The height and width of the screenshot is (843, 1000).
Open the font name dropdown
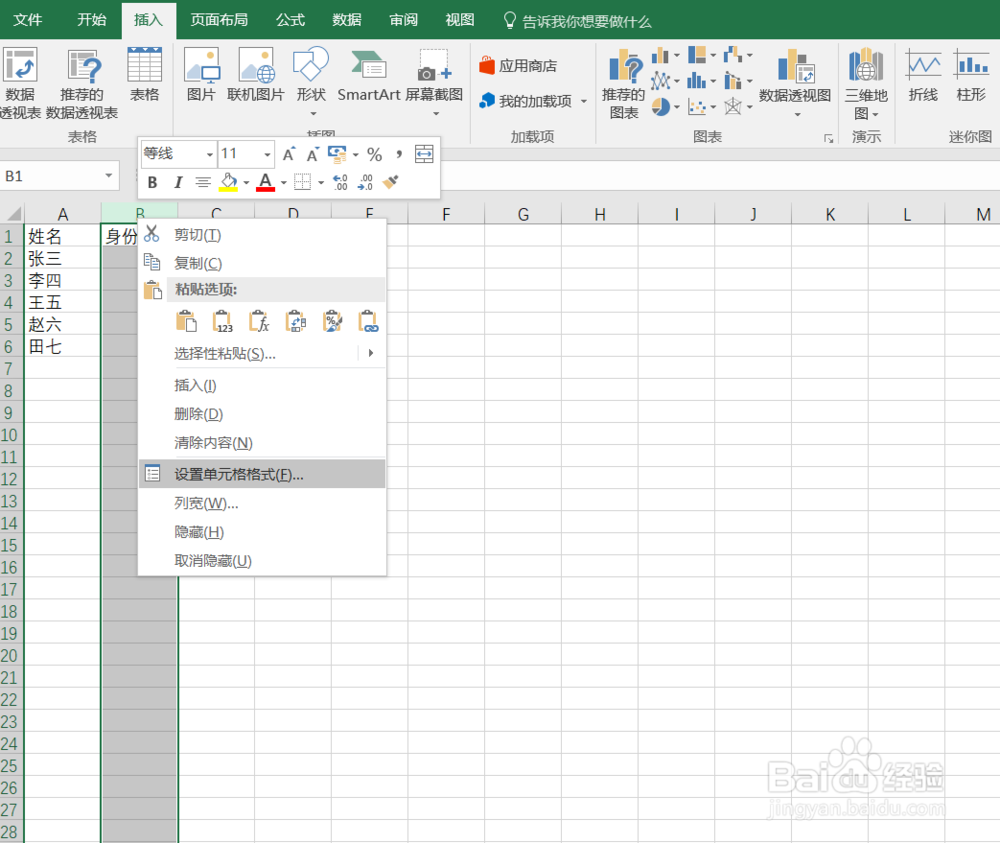[x=209, y=154]
